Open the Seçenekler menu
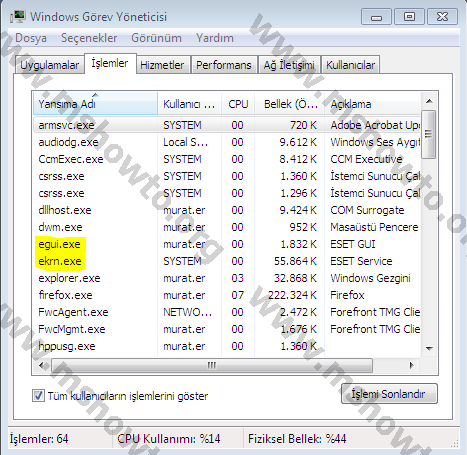Screen dimensions: 467x455 [x=89, y=38]
